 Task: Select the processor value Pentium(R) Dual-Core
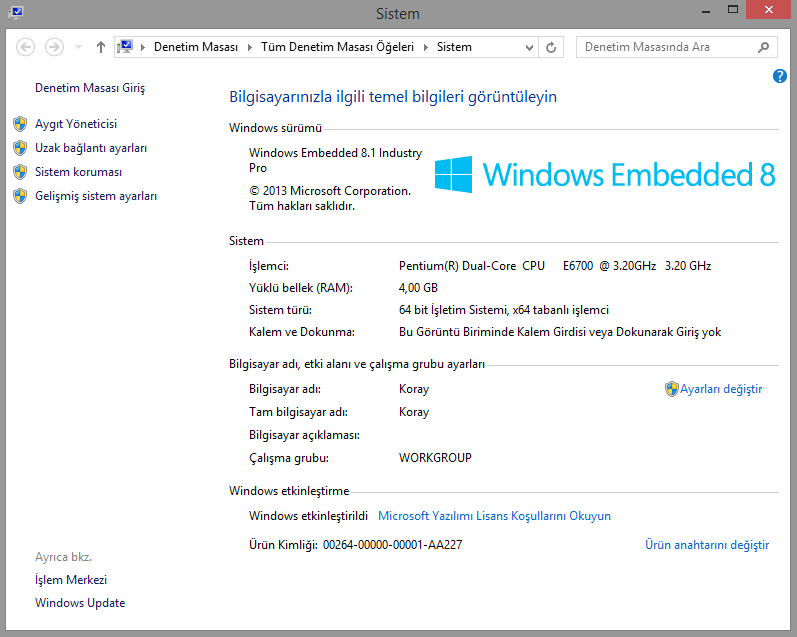457,266
